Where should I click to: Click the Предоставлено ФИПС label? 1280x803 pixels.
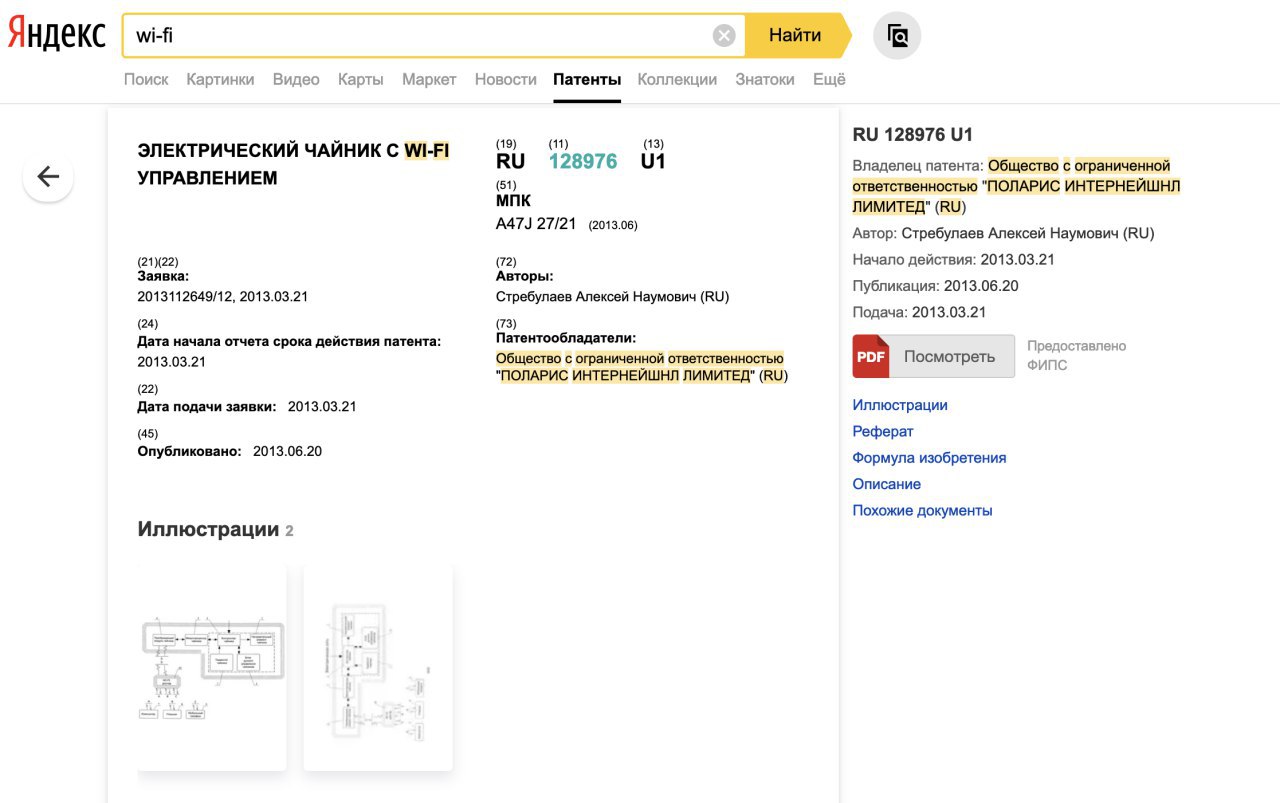[x=1076, y=356]
